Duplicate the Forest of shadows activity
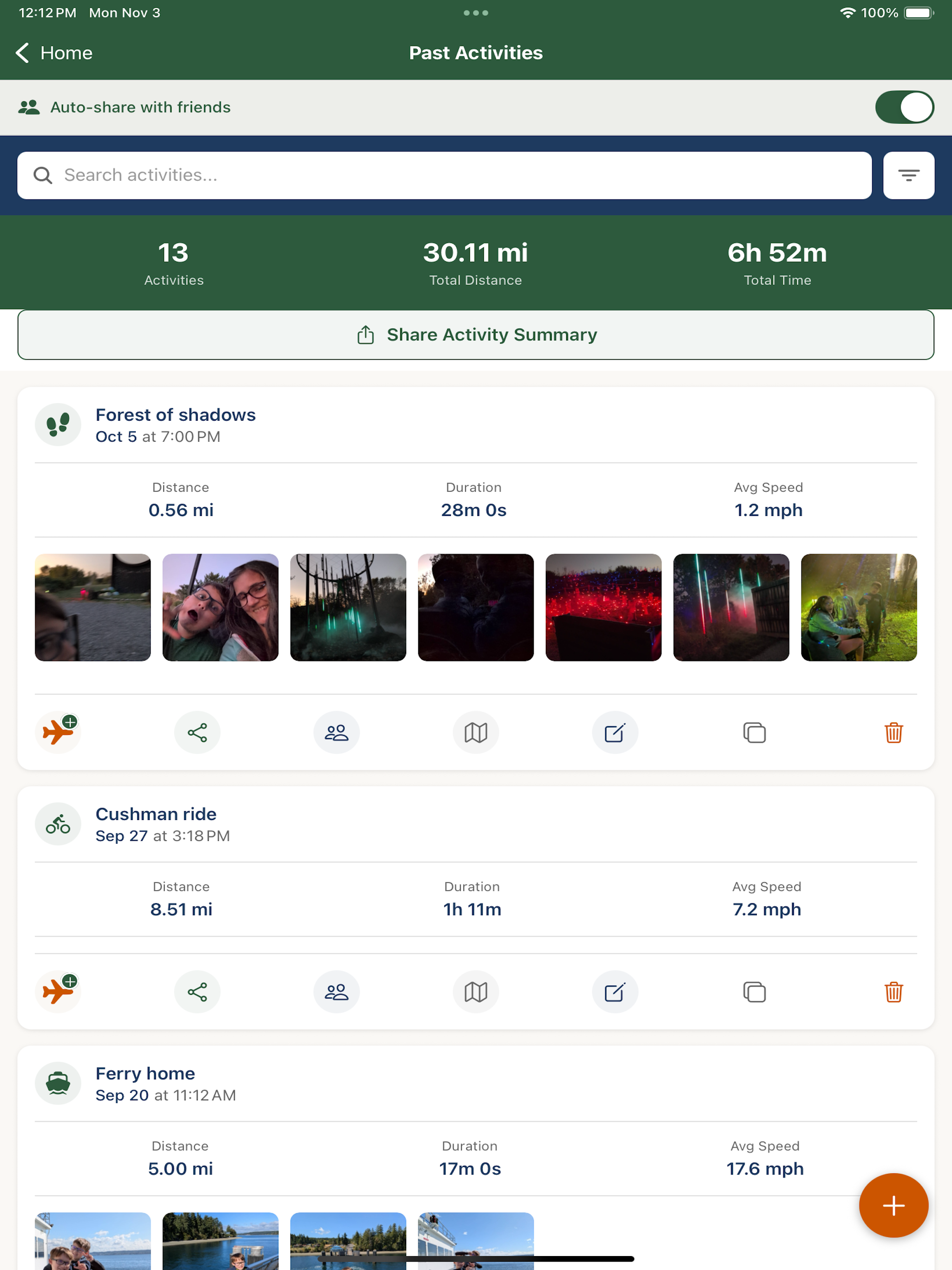 [x=754, y=733]
